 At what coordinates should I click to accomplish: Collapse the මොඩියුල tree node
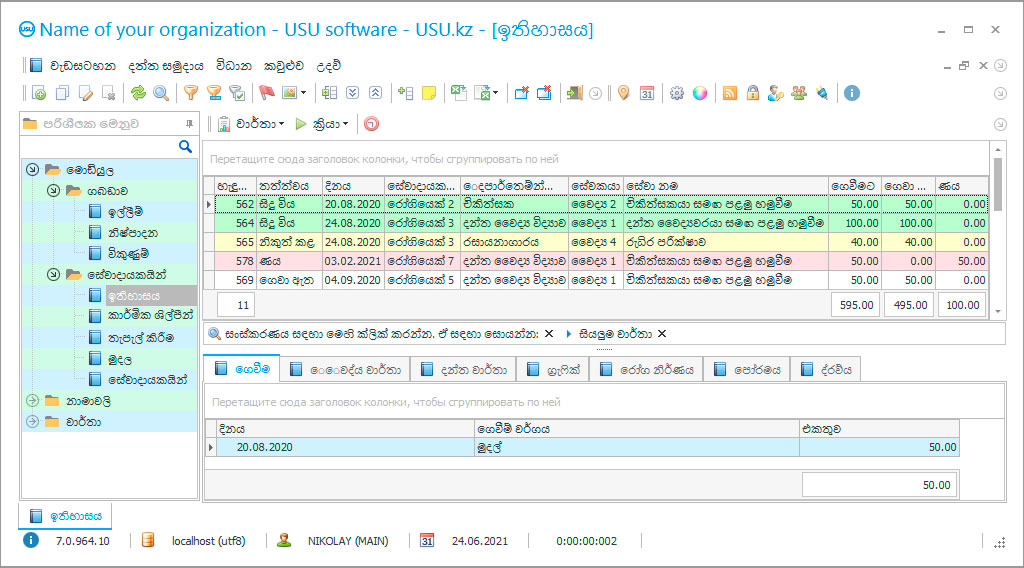(x=32, y=170)
